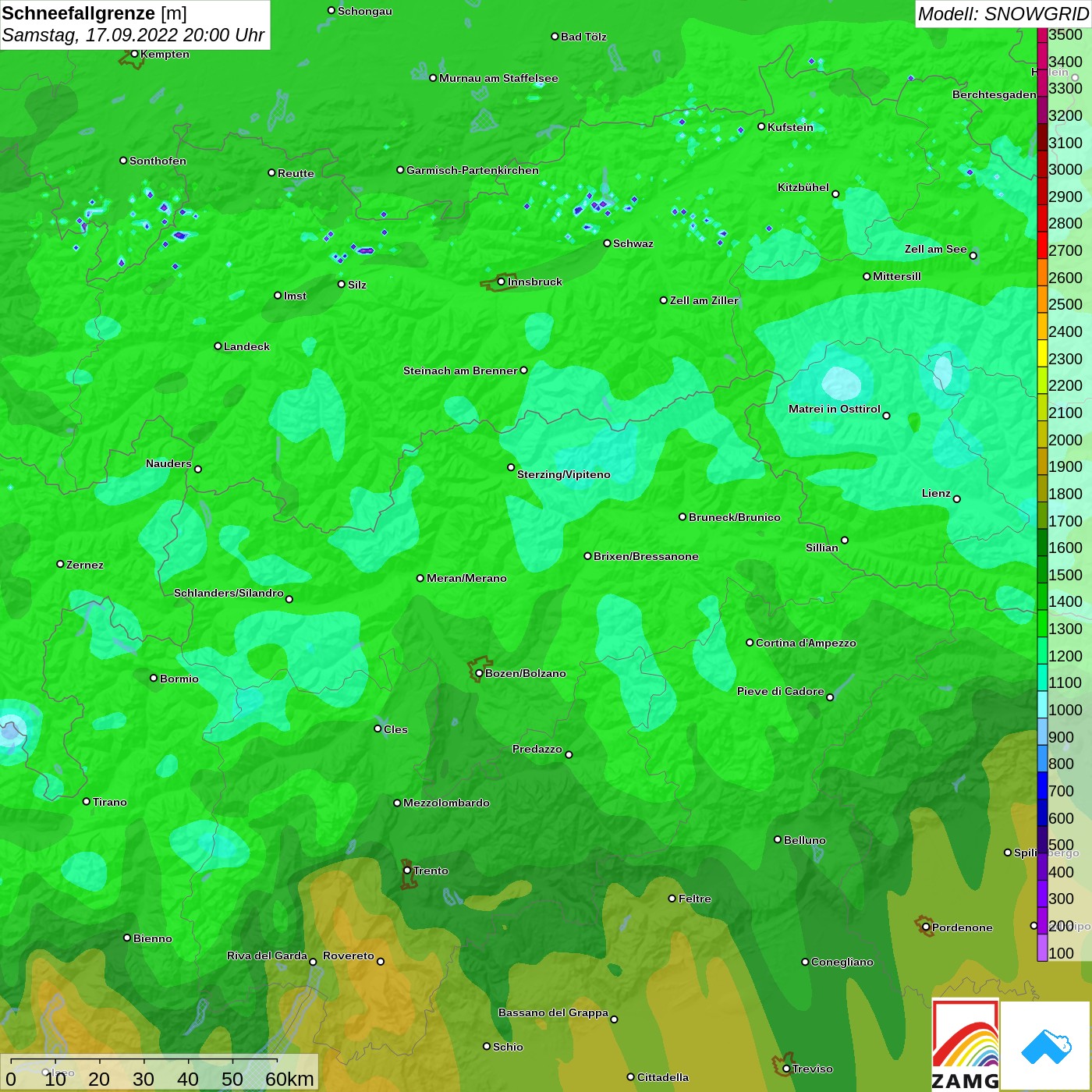Viewport: 1092px width, 1092px height.
Task: Select the 2300 yellow legend swatch
Action: click(1042, 353)
